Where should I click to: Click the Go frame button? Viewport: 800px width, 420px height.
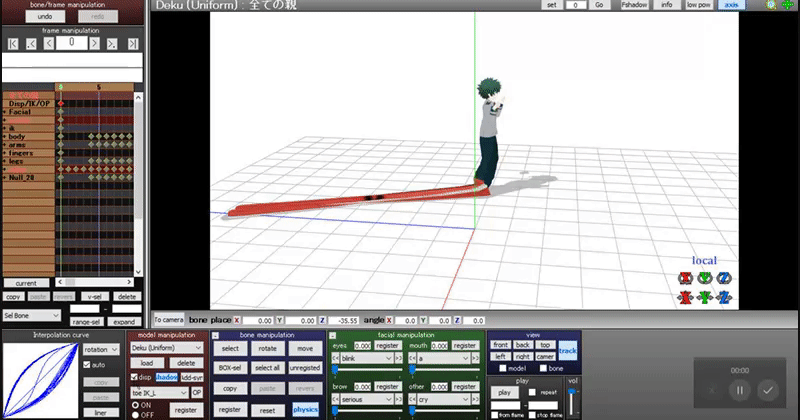coord(599,5)
